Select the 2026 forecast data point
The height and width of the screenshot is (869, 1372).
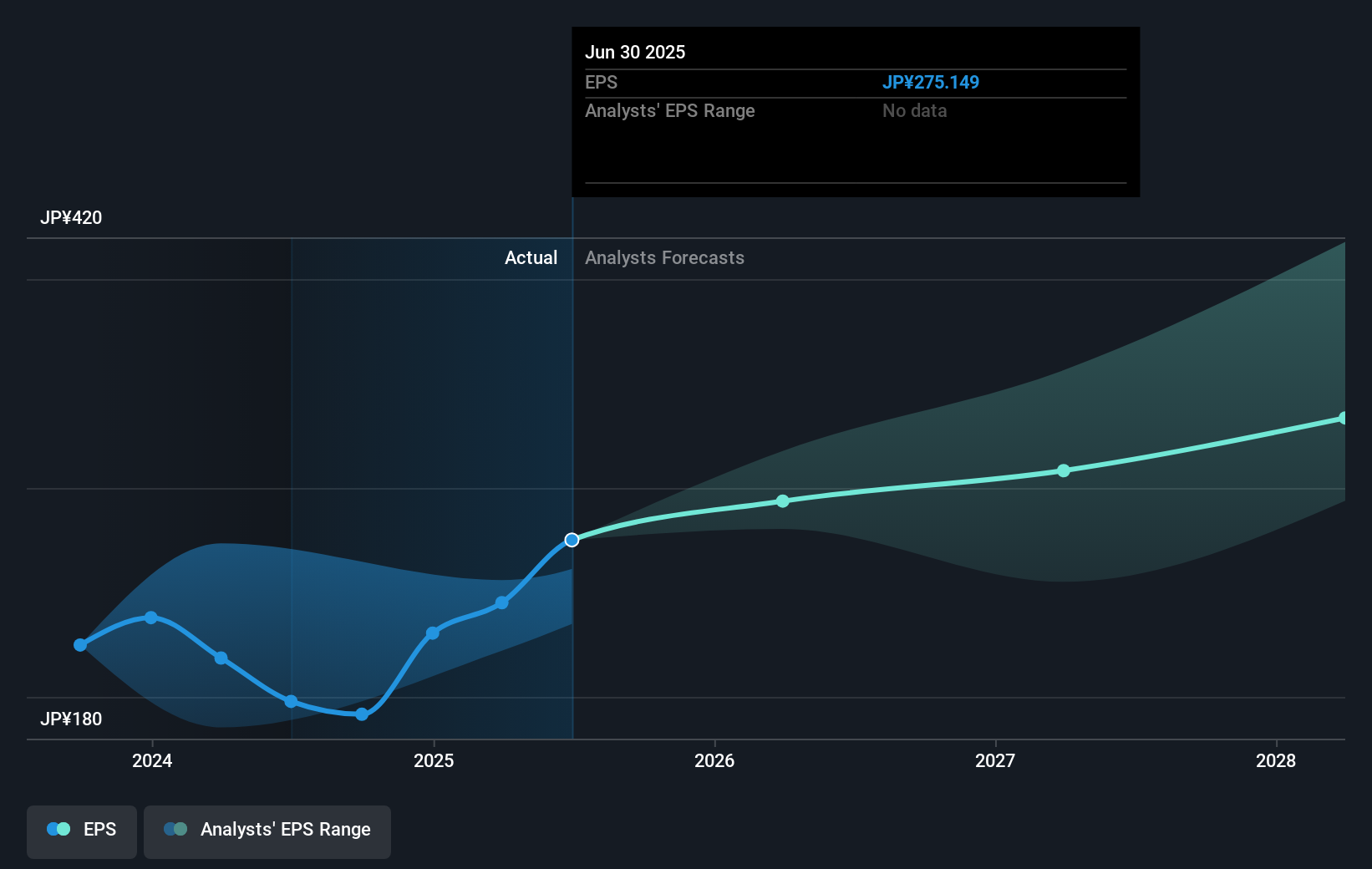pyautogui.click(x=782, y=501)
